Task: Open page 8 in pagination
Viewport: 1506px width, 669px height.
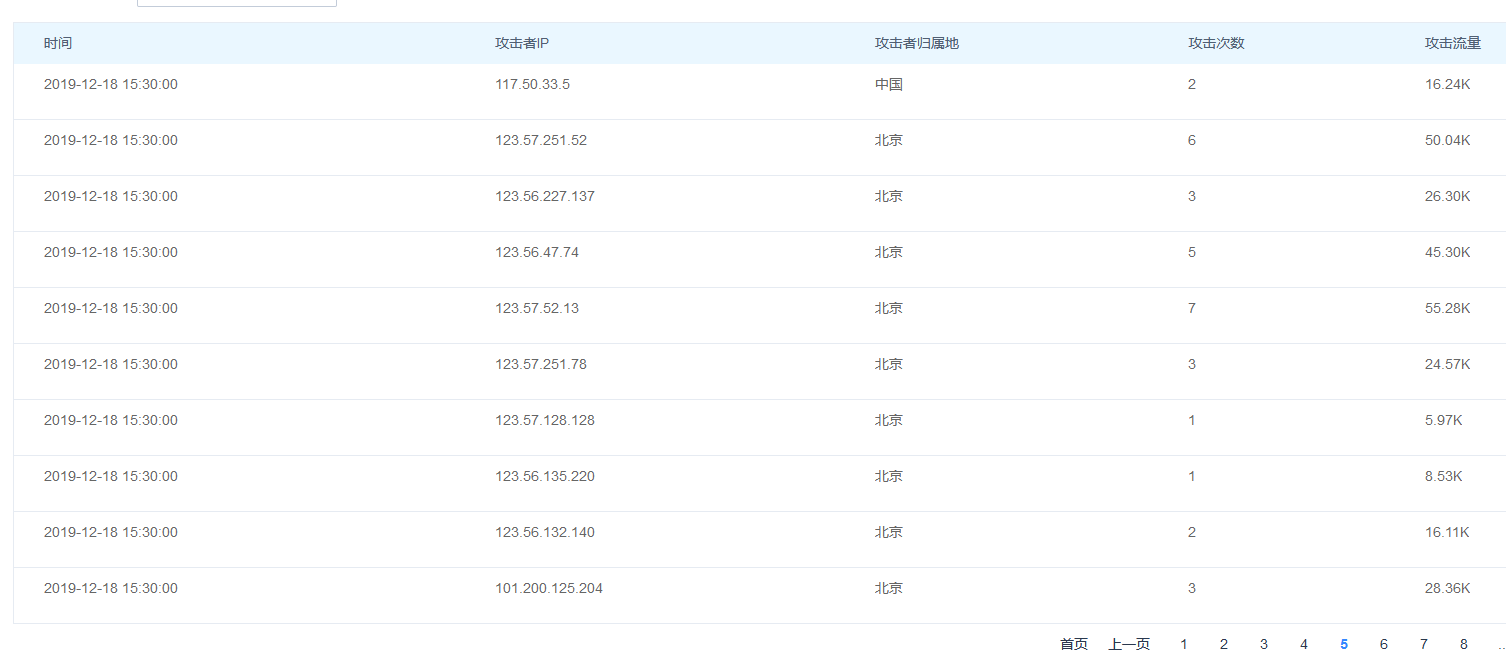Action: click(1464, 644)
